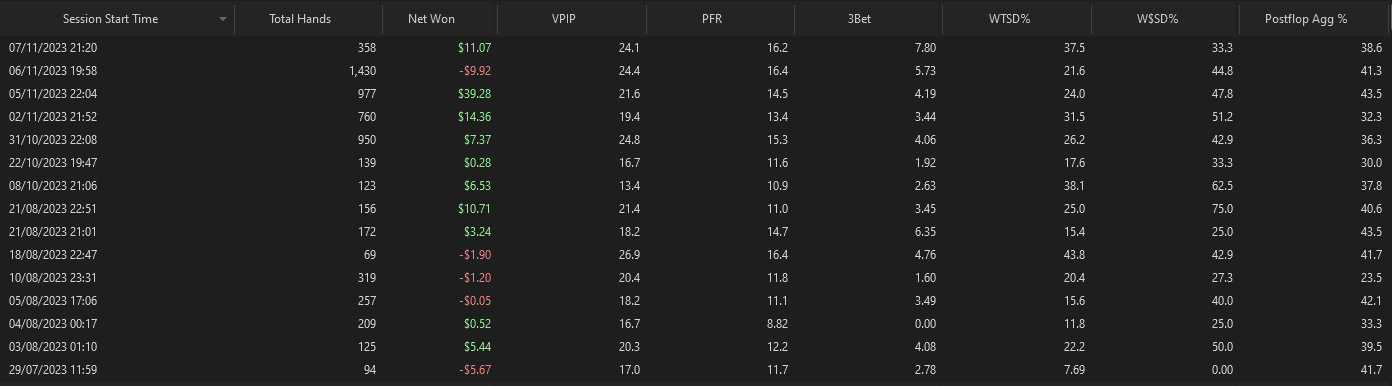Select the 18/08/2023 22:47 session row
Image resolution: width=1392 pixels, height=386 pixels.
(696, 254)
